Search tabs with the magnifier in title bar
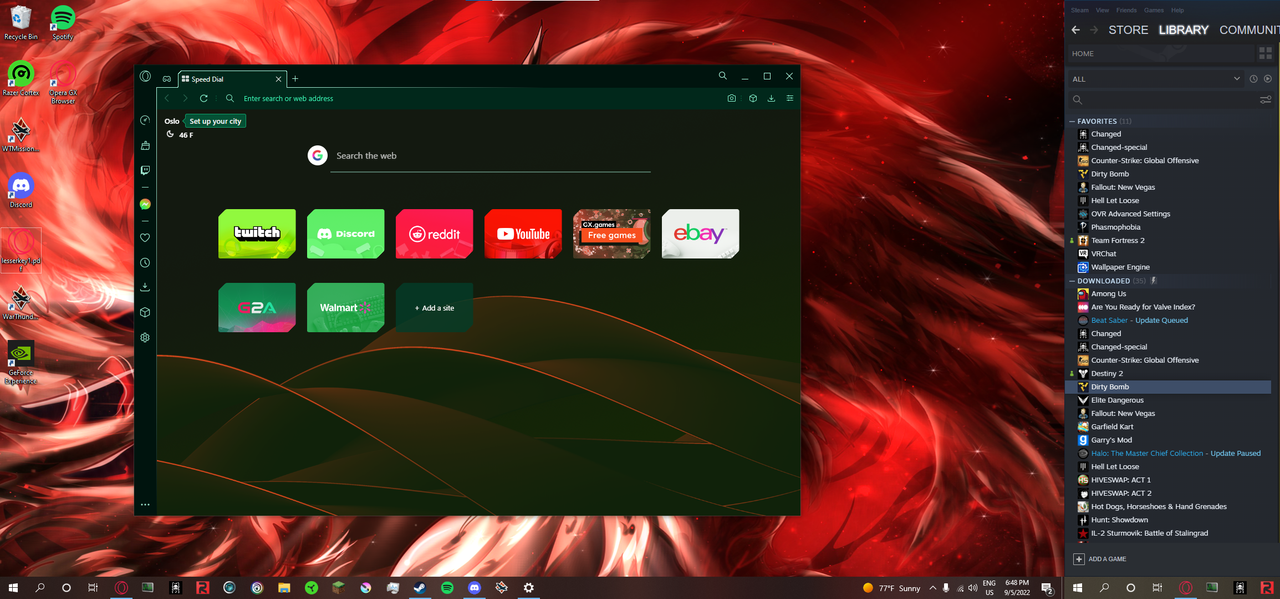Viewport: 1280px width, 599px height. [723, 76]
